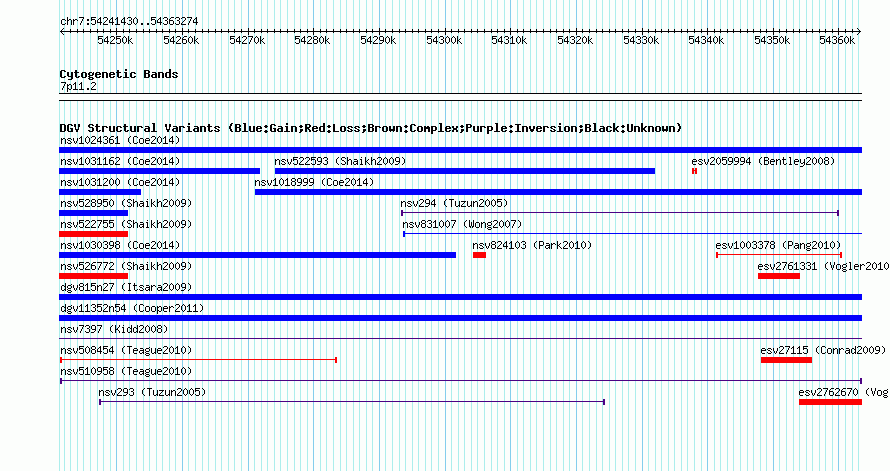This screenshot has width=890, height=471.
Task: Select the nsv526772 (Shaikh2009) label
Action: (x=126, y=266)
